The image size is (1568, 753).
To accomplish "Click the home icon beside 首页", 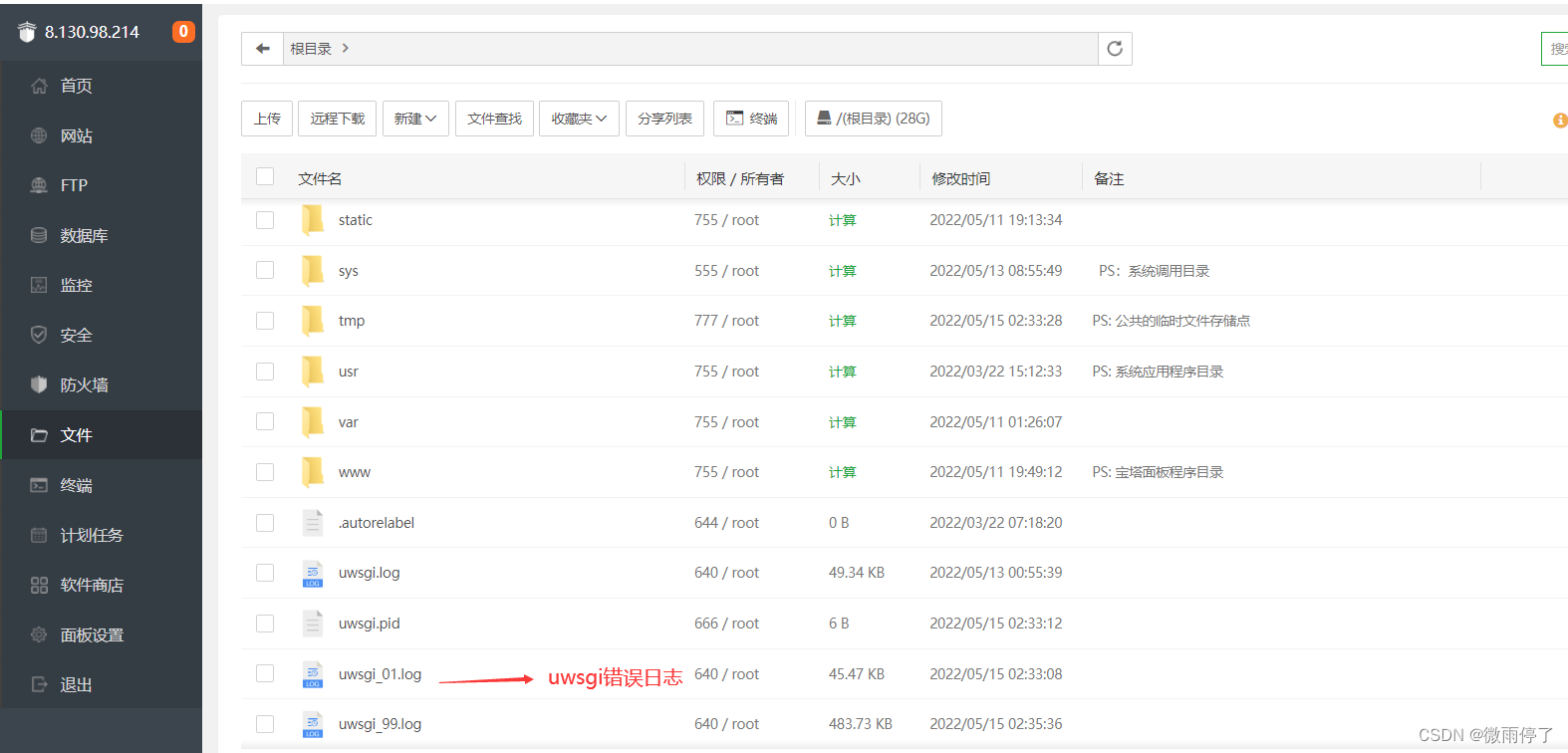I will [39, 86].
